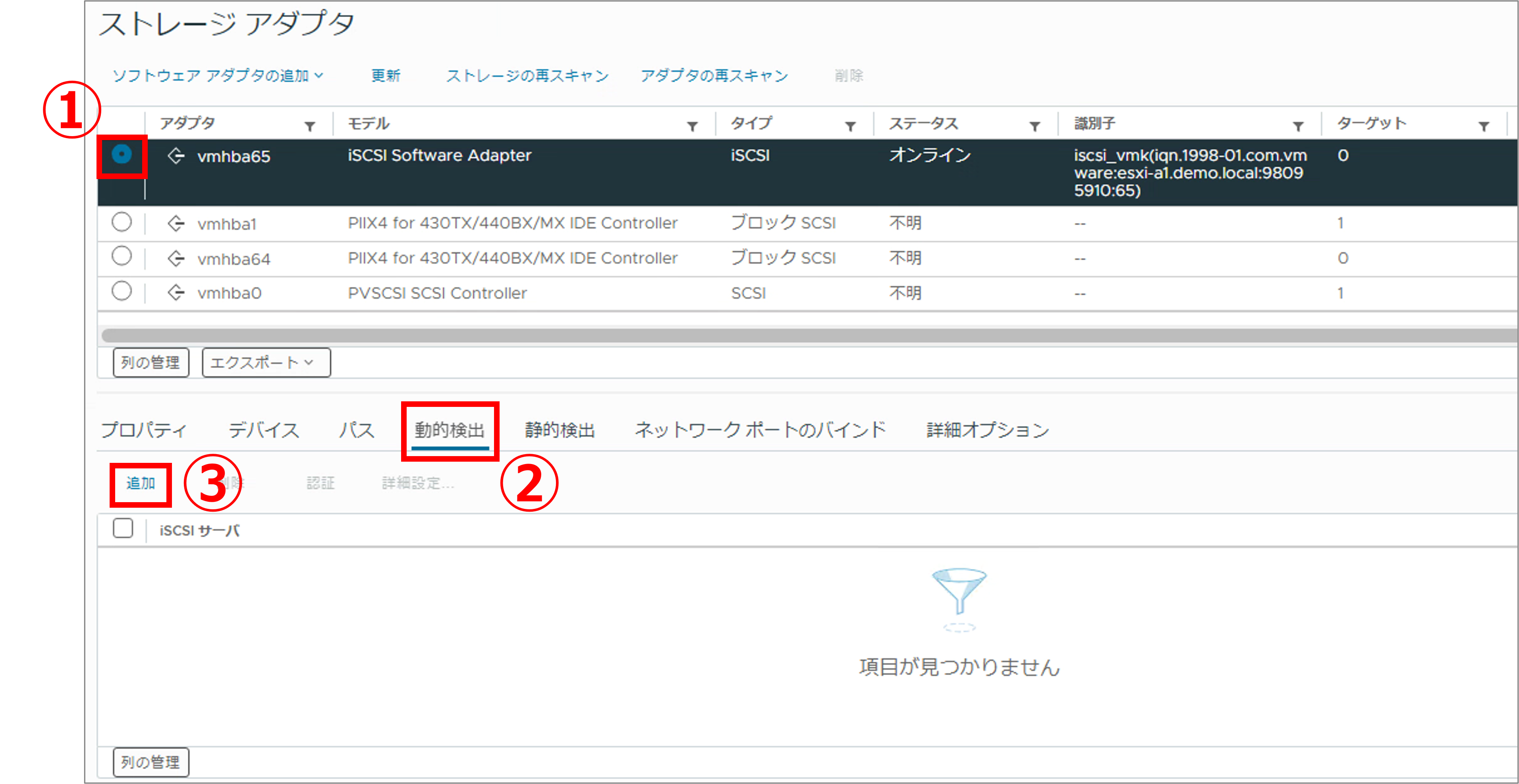This screenshot has height=784, width=1519.
Task: Click the アダプタ column header
Action: [187, 123]
